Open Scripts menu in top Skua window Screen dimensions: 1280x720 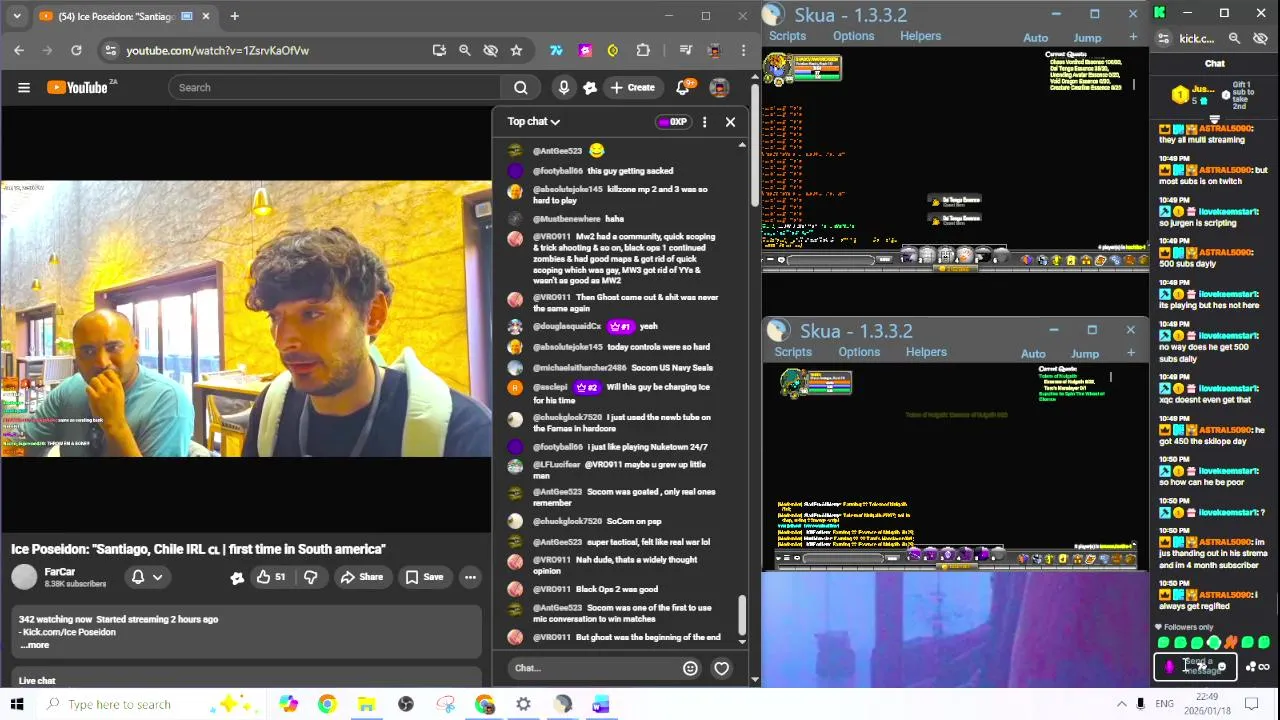pyautogui.click(x=787, y=36)
